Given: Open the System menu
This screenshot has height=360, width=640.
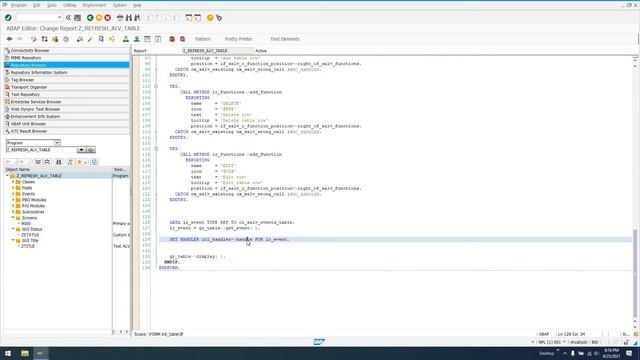Looking at the screenshot, I should point(120,5).
